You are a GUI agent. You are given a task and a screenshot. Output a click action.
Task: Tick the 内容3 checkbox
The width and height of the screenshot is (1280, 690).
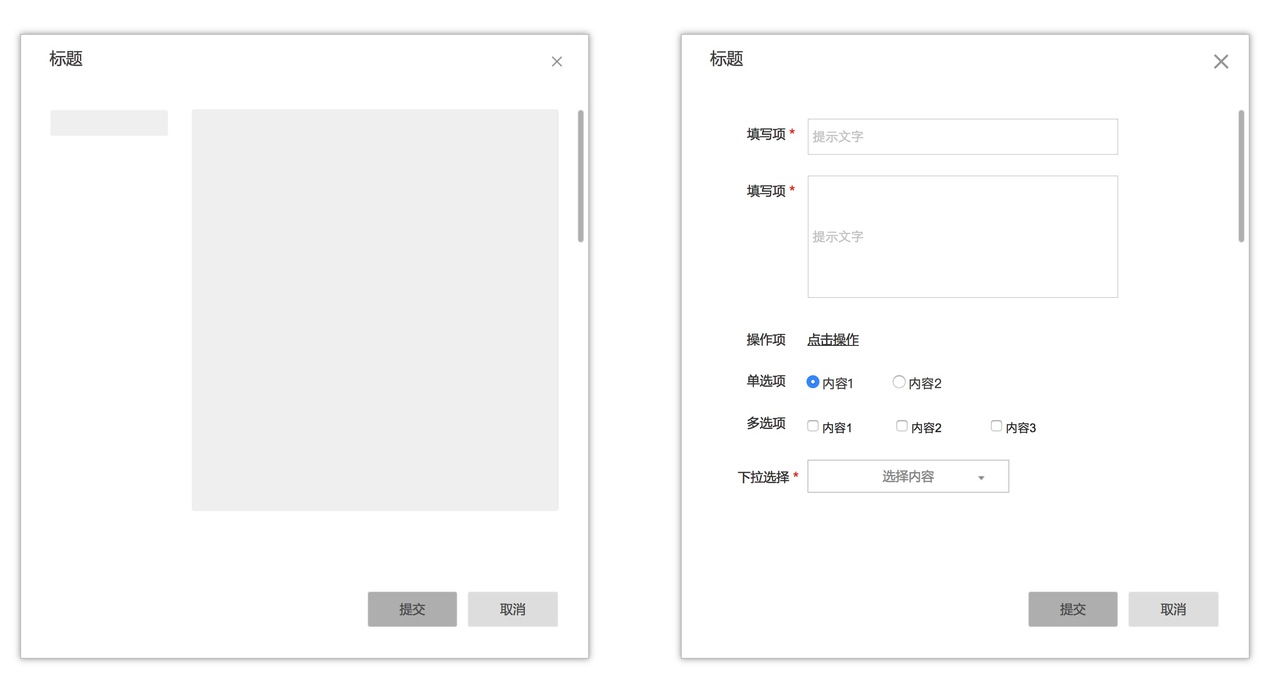pyautogui.click(x=996, y=426)
